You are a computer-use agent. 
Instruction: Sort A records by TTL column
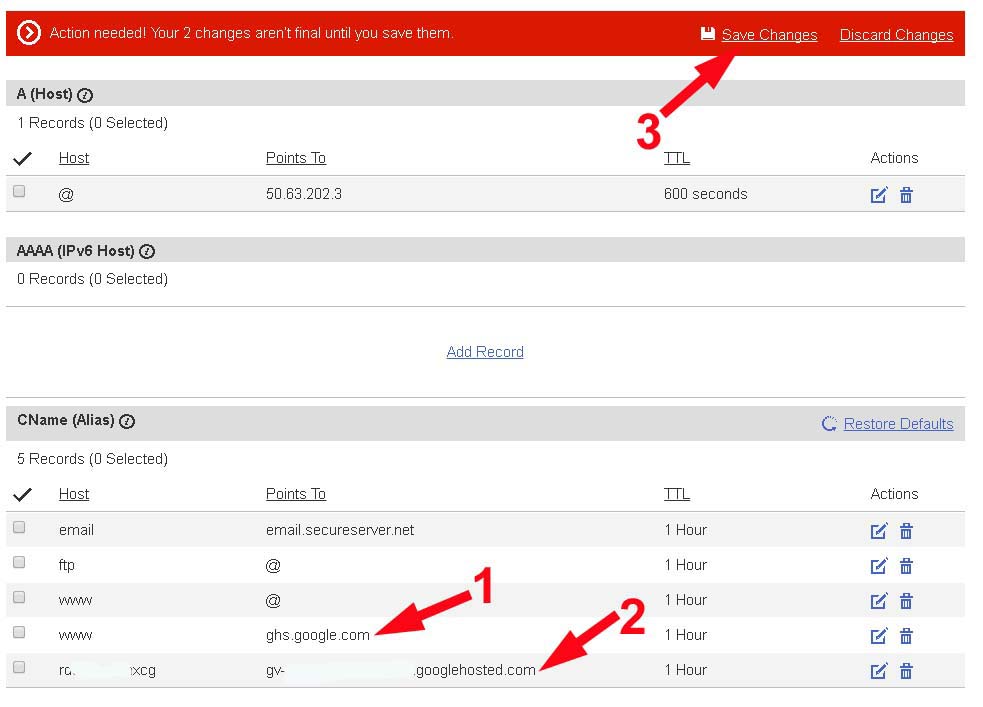click(x=676, y=158)
